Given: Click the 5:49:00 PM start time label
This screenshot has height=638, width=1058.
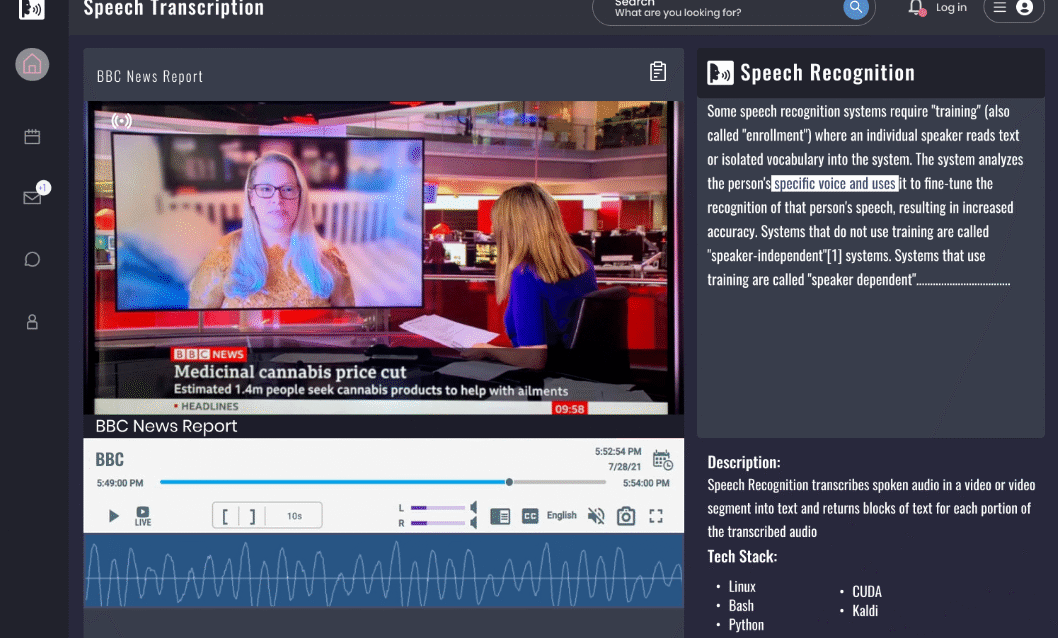Looking at the screenshot, I should point(119,483).
